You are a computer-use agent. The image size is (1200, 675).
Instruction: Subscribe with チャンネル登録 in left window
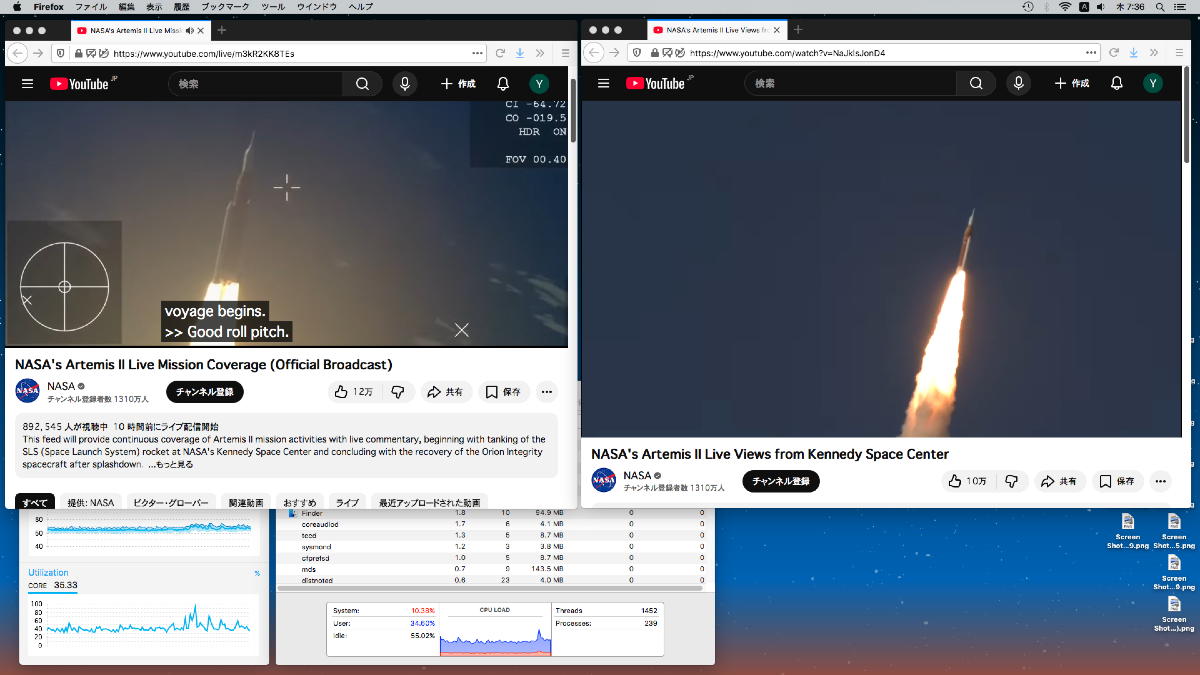pos(205,392)
